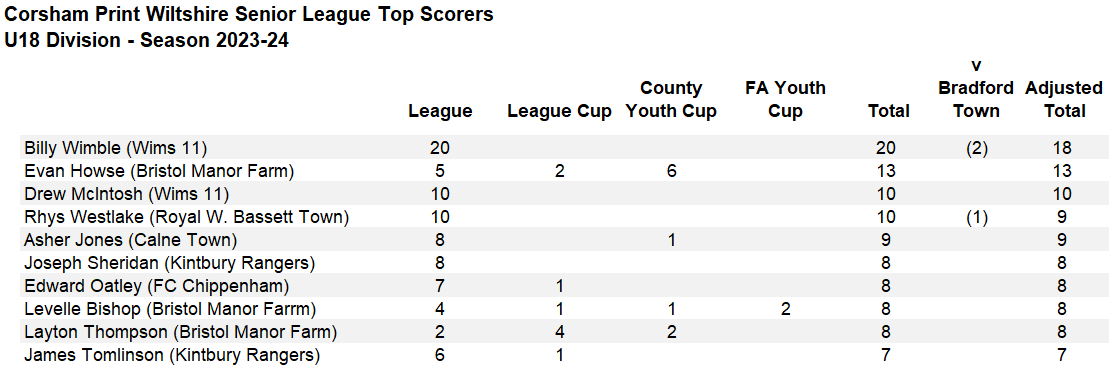
Task: Click James Tomlinson (Kintbury Rangers) name
Action: click(x=172, y=355)
